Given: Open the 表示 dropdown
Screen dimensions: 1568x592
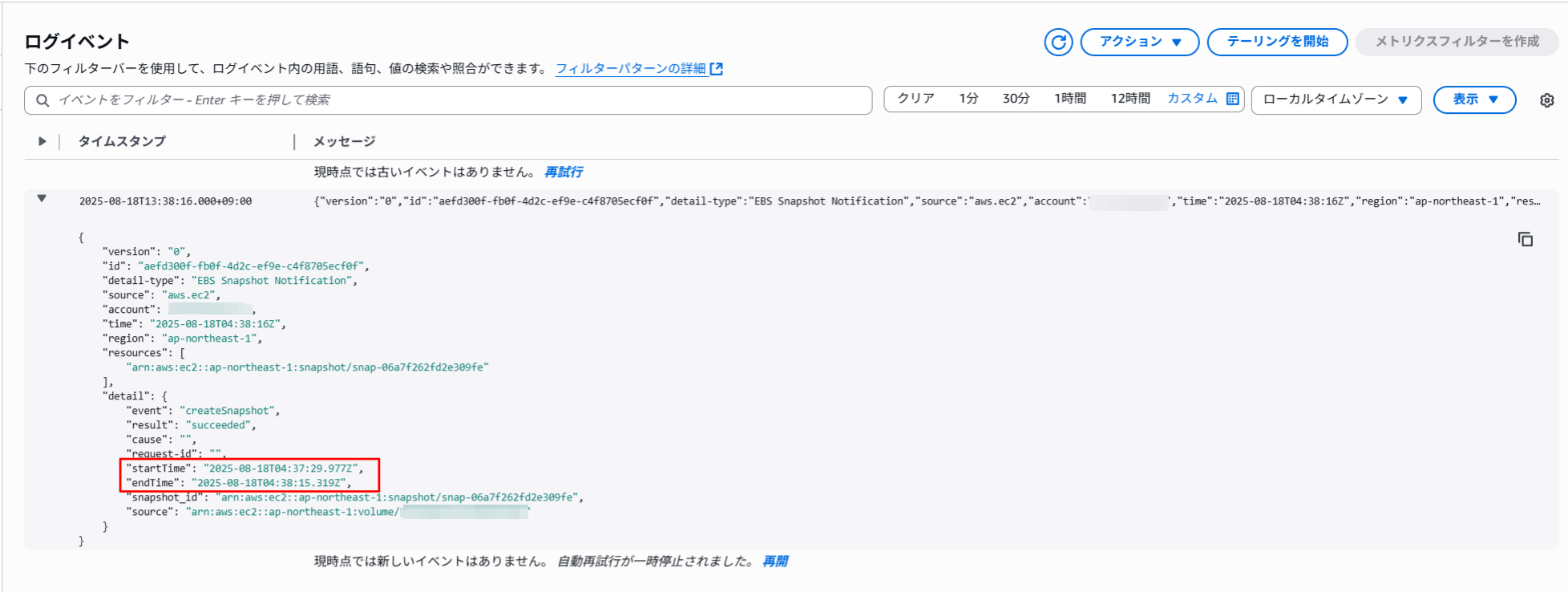Looking at the screenshot, I should (1474, 100).
